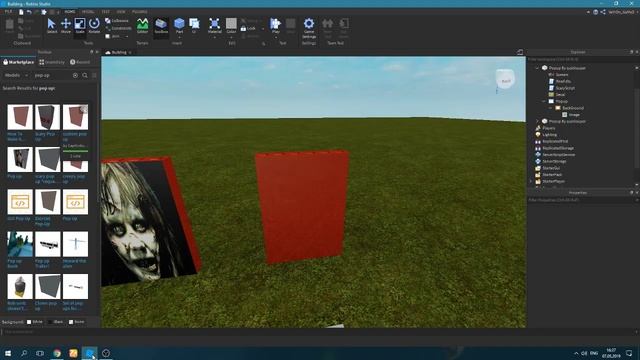Open the Color dropdown arrow
640x360 pixels.
(231, 38)
